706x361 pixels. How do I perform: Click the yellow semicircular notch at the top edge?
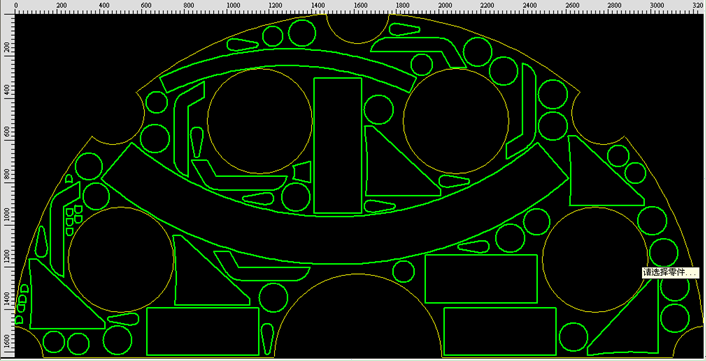pos(358,29)
